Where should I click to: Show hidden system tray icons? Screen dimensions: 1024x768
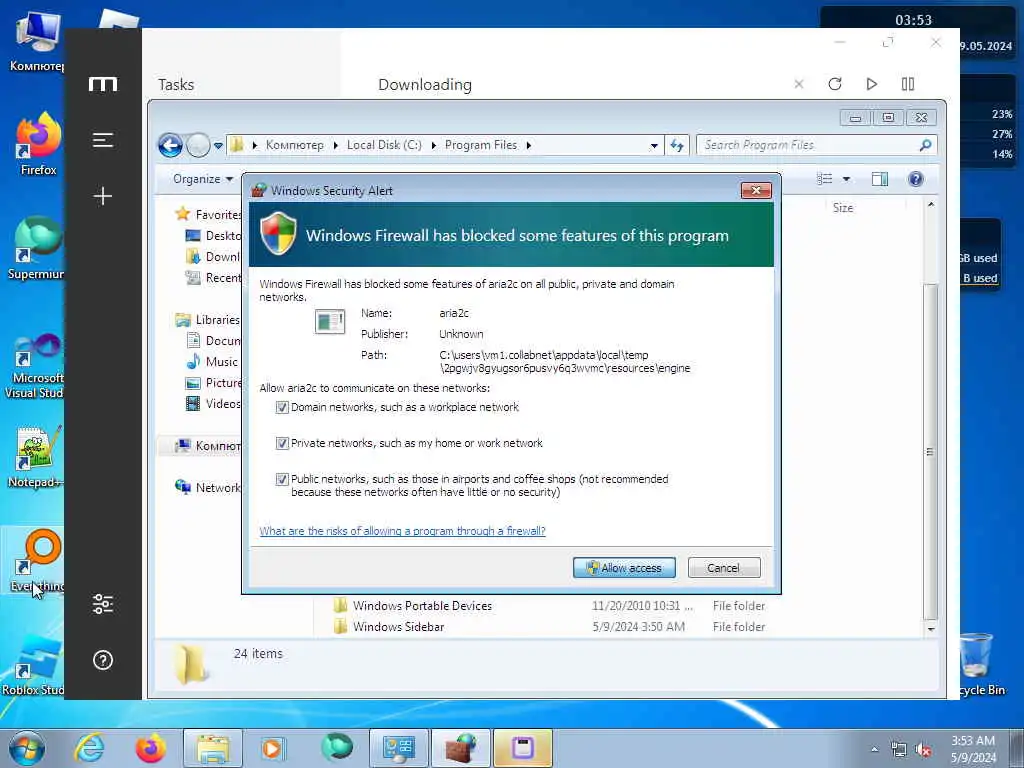pyautogui.click(x=874, y=749)
